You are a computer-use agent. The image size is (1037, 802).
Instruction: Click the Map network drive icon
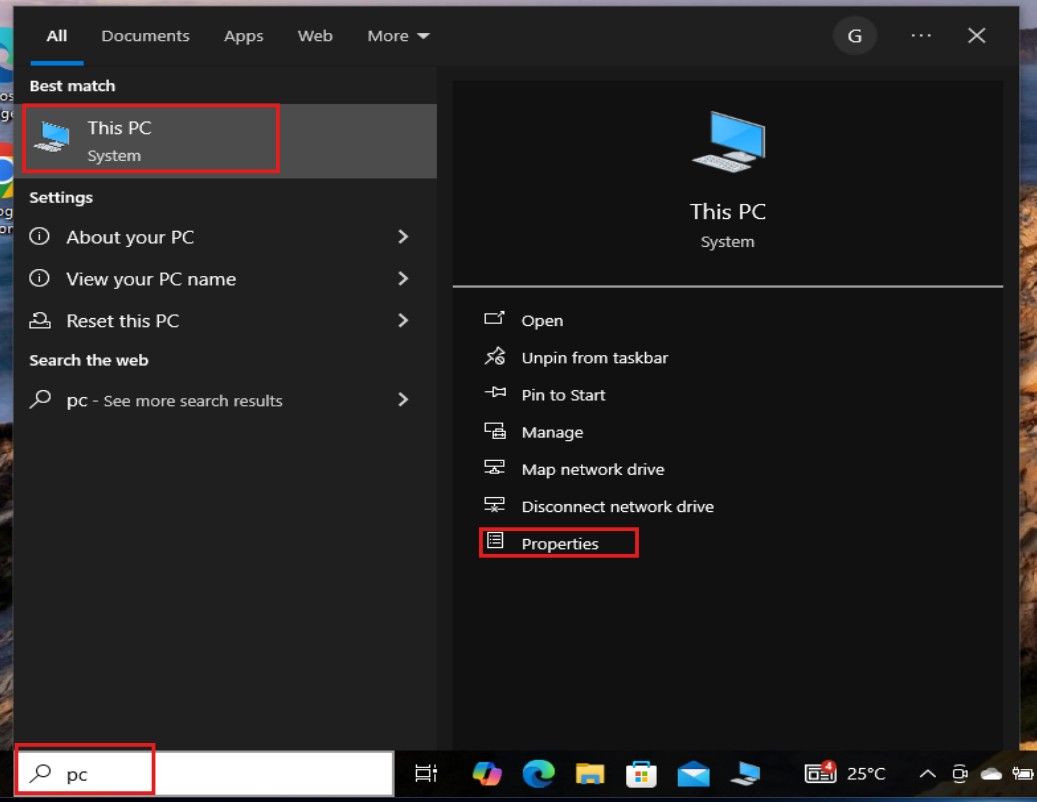click(494, 467)
